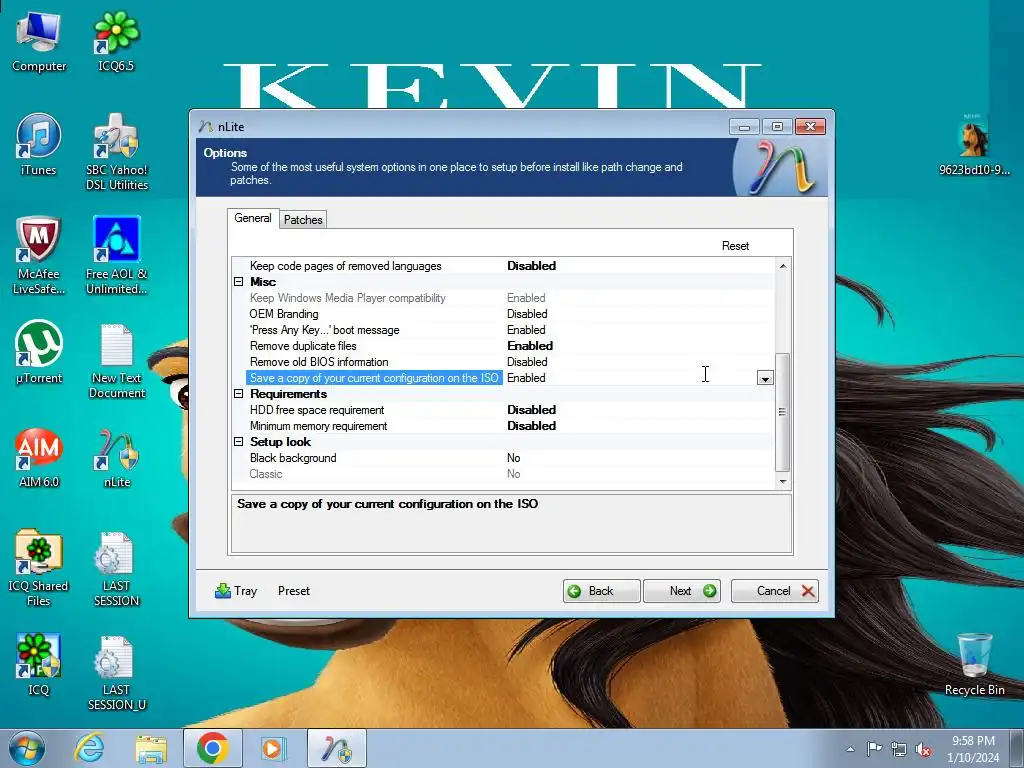The width and height of the screenshot is (1024, 768).
Task: Select the 9623bd10-9... image file
Action: (974, 145)
